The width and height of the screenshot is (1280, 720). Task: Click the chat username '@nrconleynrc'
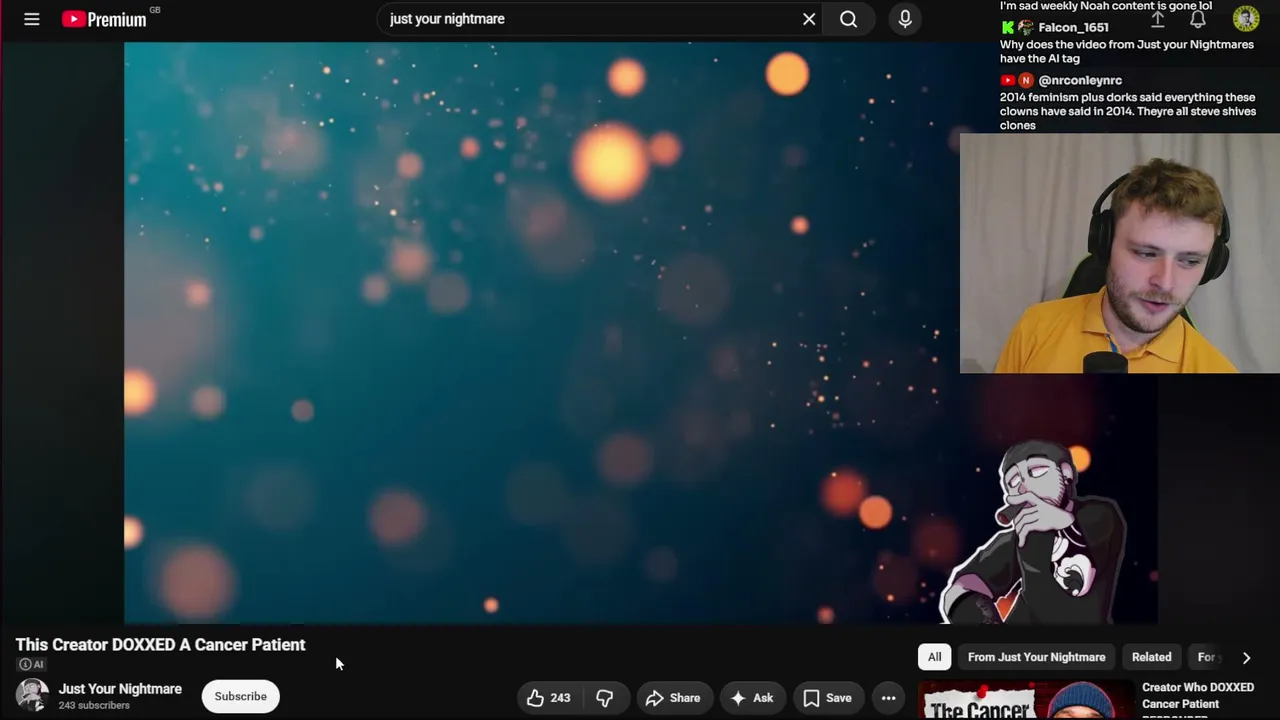point(1080,80)
